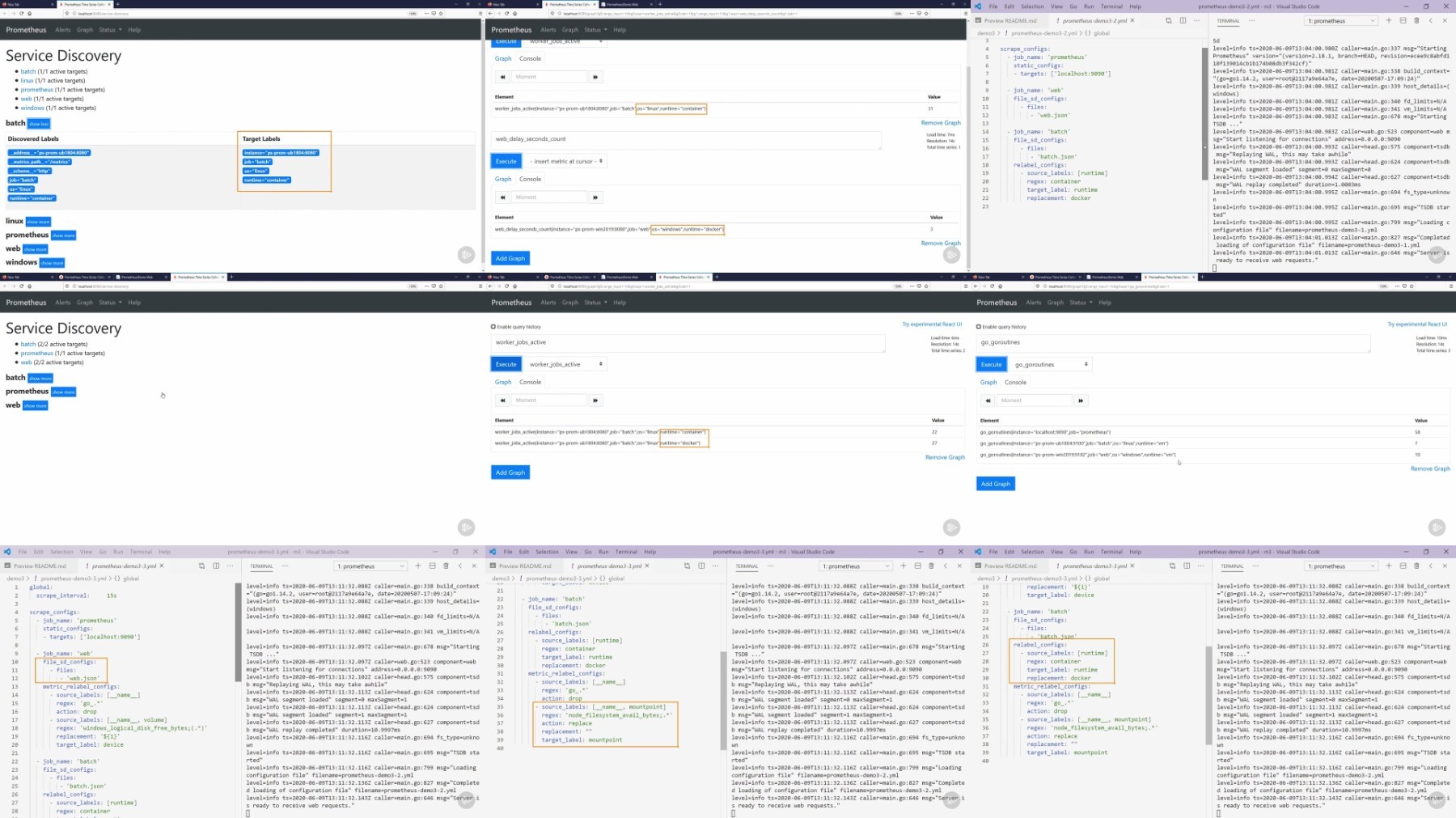Open the '1: prometheus' terminal selector in the demo3-2 window
The width and height of the screenshot is (1456, 818).
[1340, 21]
